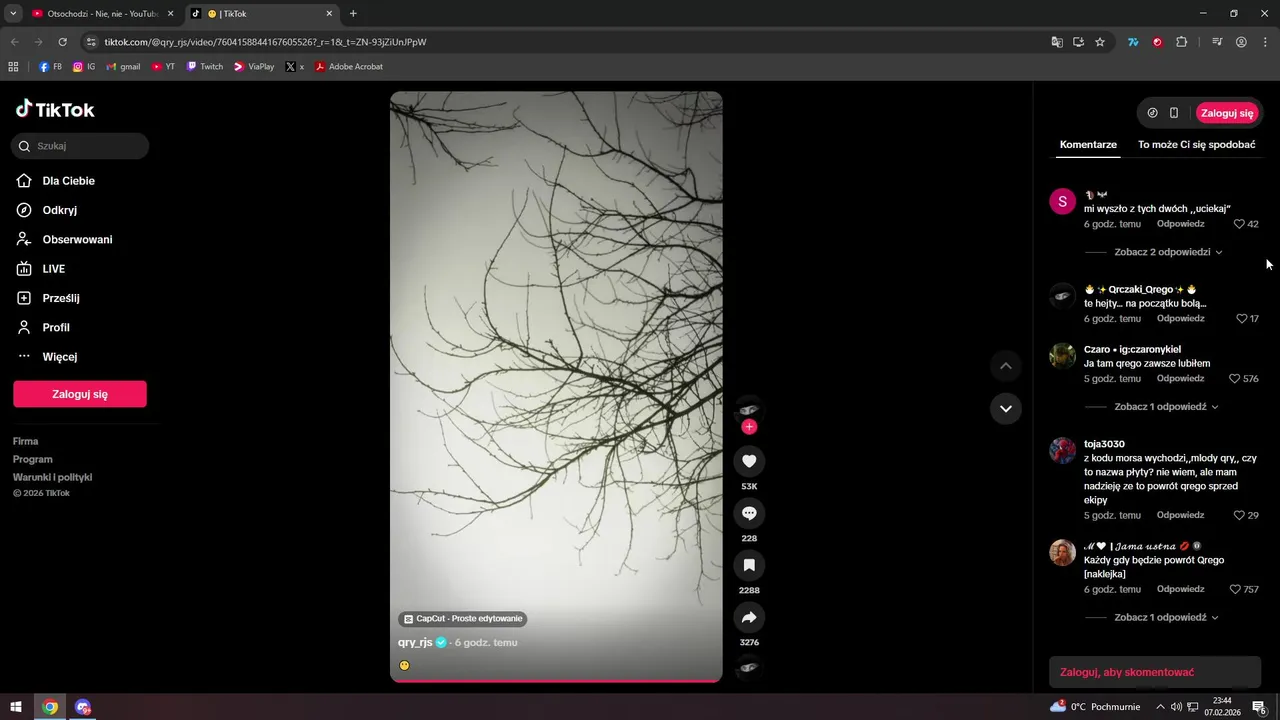Open the TikTok coin icon in header
1280x720 pixels.
[x=1152, y=113]
